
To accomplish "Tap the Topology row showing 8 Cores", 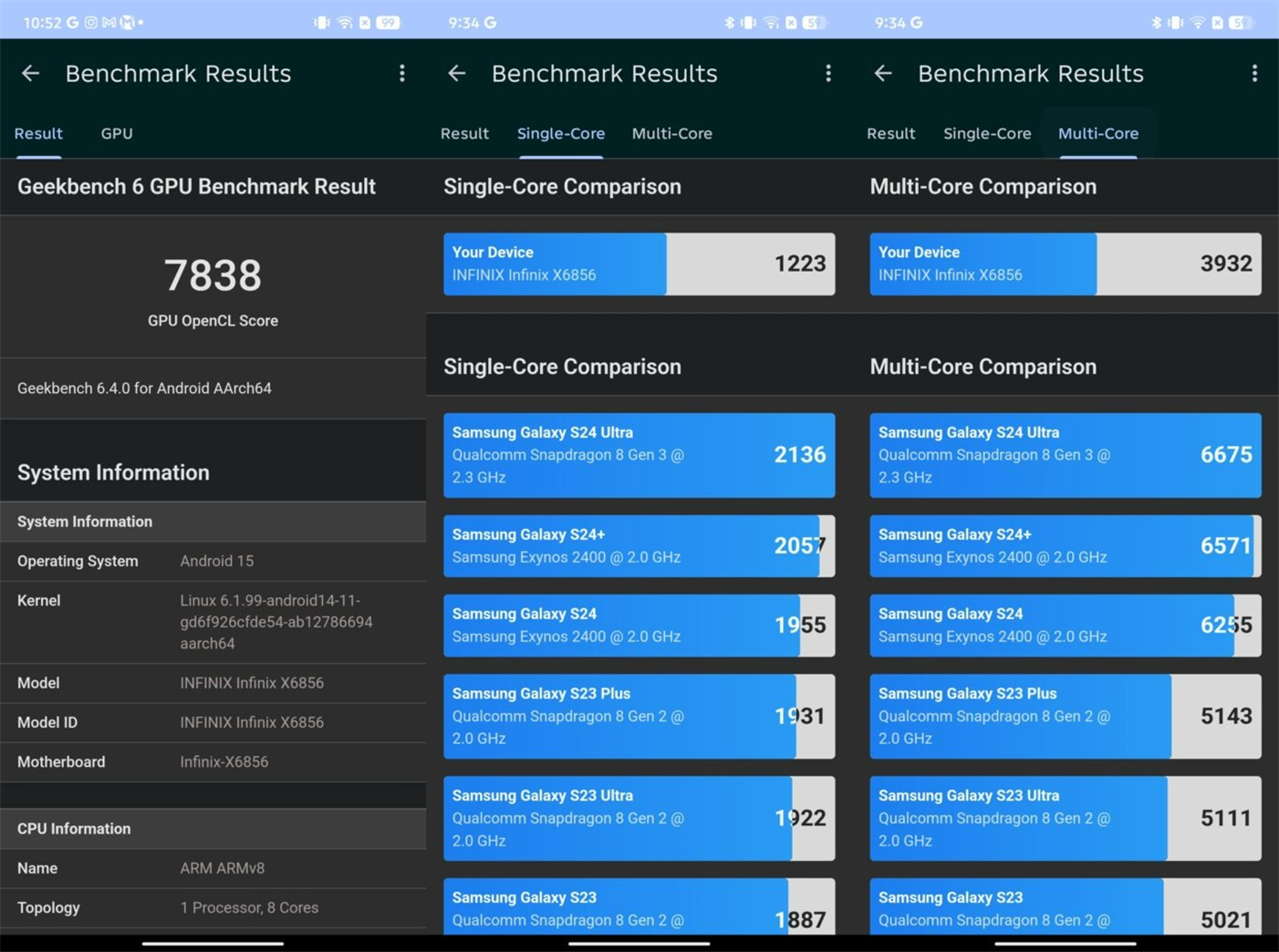I will [x=213, y=907].
